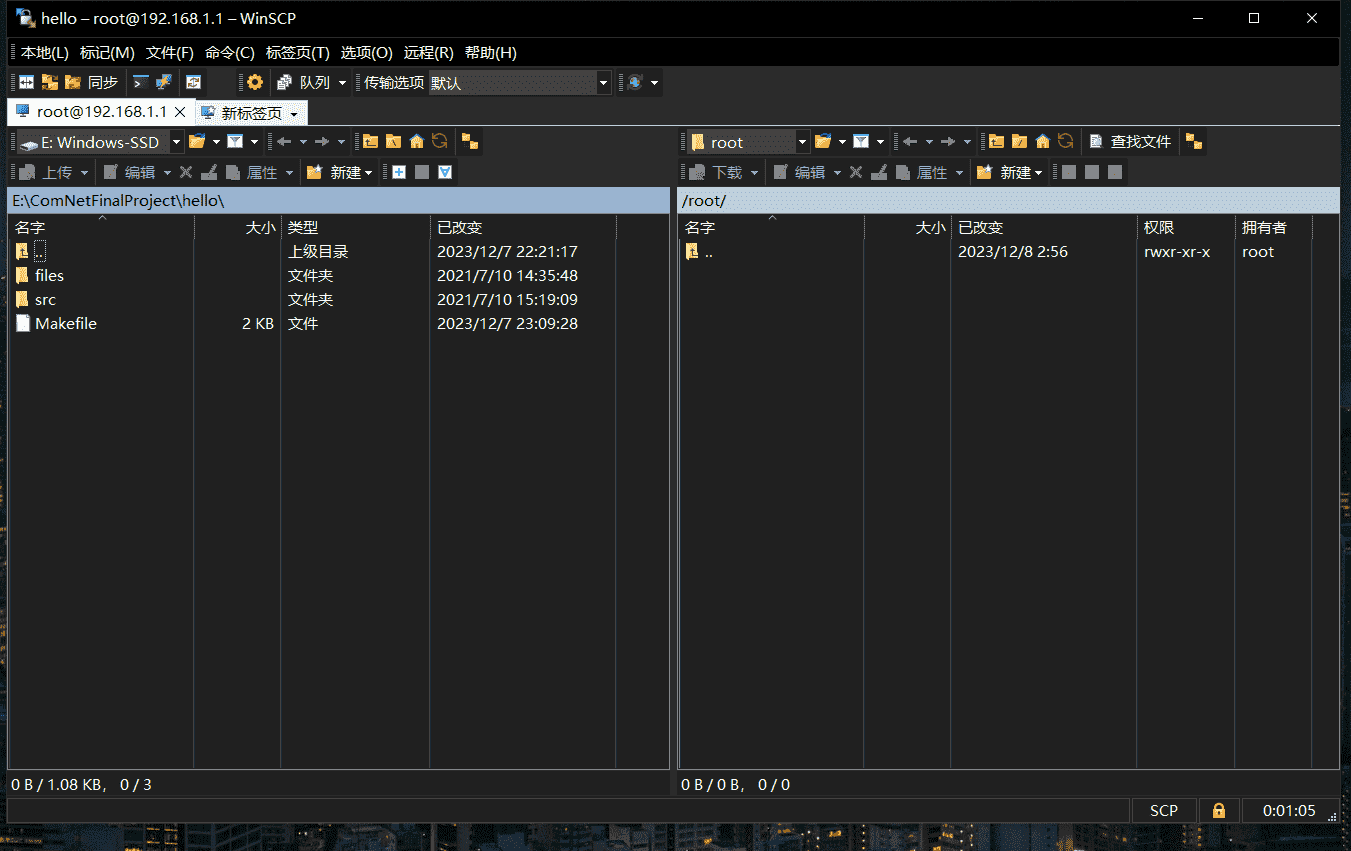Expand local filter dropdown arrow
Image resolution: width=1351 pixels, height=851 pixels.
[x=254, y=142]
